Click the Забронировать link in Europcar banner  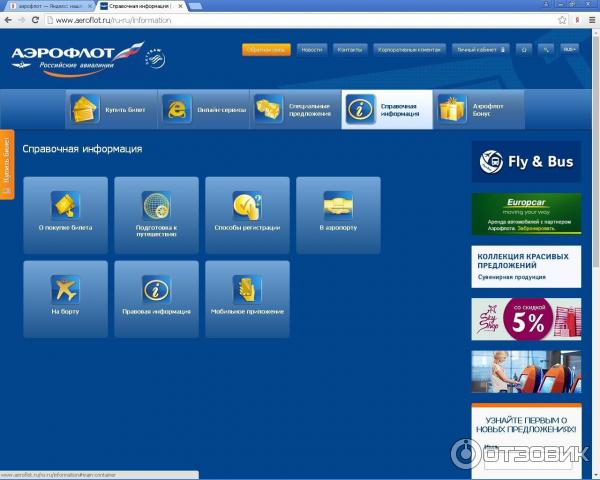click(536, 229)
